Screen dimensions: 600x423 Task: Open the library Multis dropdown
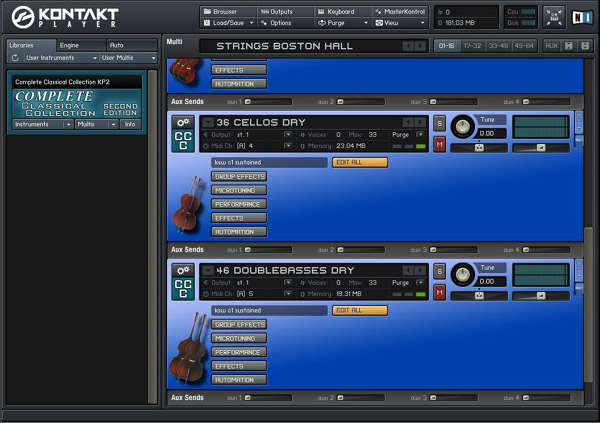coord(96,124)
